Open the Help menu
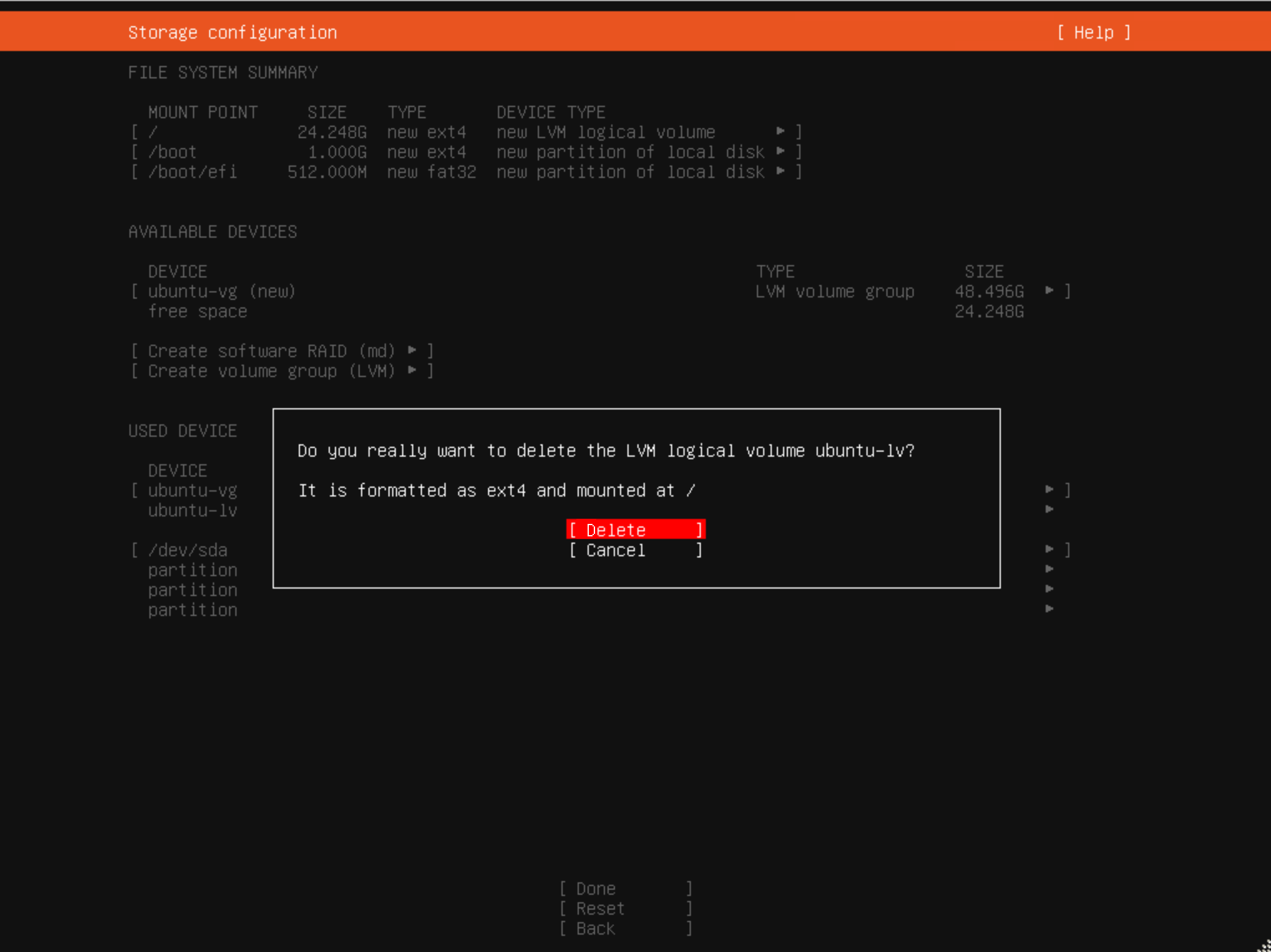The width and height of the screenshot is (1271, 952). (1094, 32)
